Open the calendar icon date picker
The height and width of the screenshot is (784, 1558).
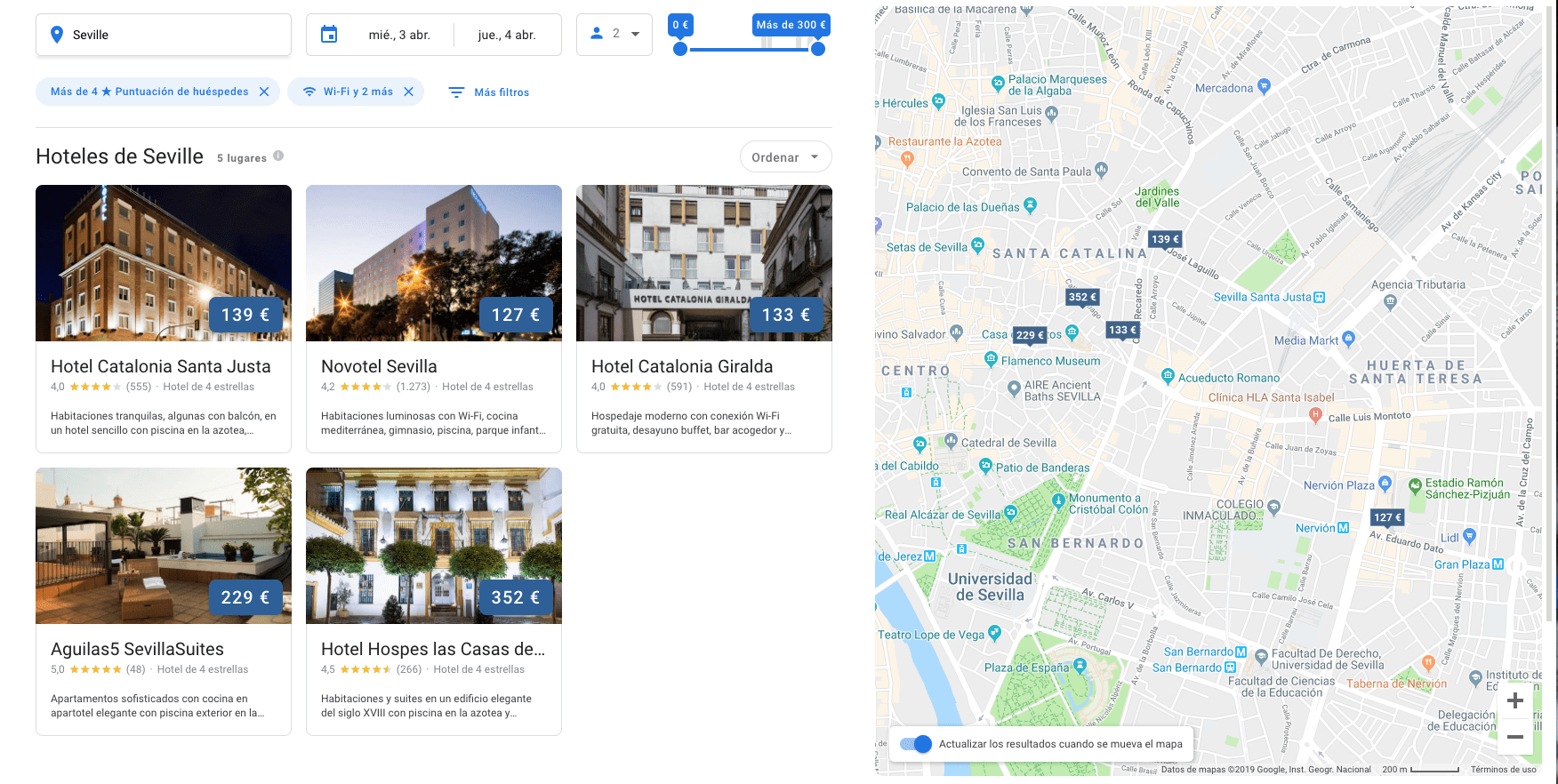(x=329, y=35)
